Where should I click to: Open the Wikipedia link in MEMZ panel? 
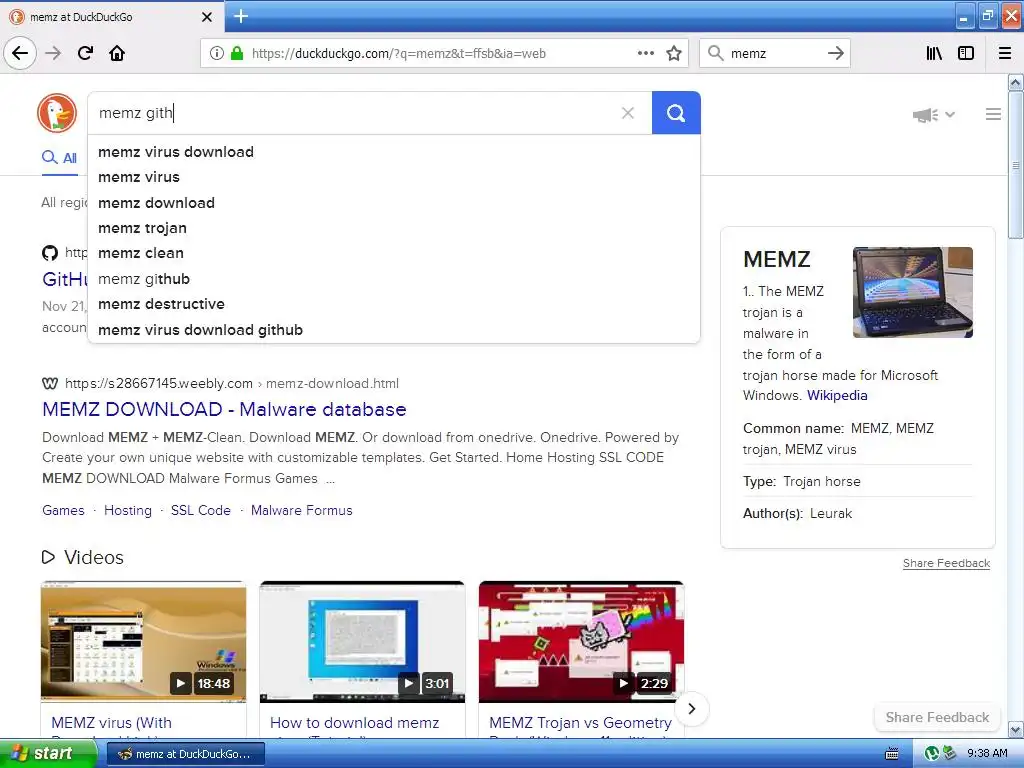(x=837, y=395)
